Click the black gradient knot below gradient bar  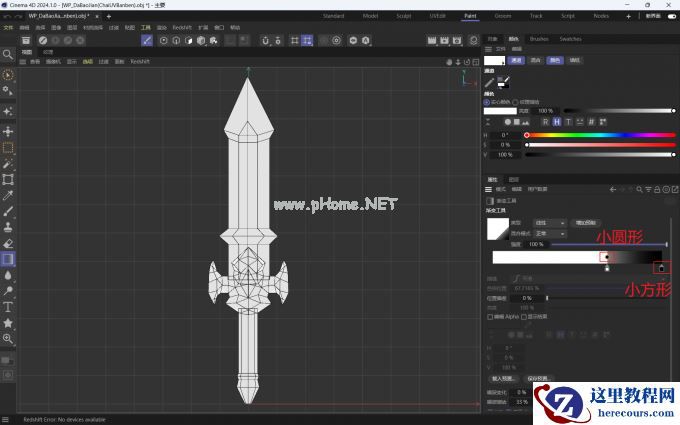point(661,268)
